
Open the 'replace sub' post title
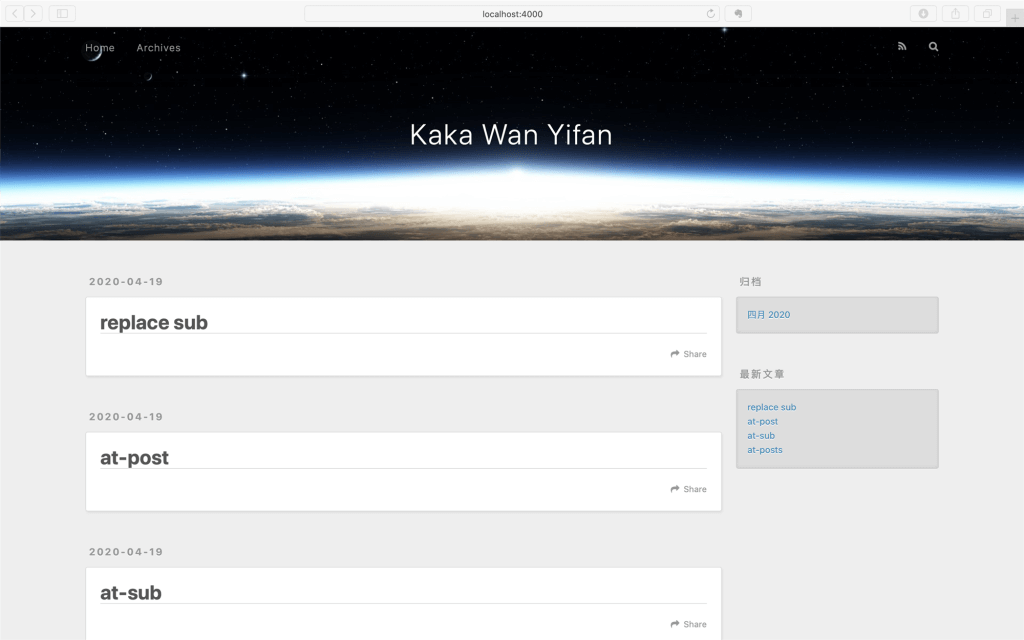pos(154,323)
